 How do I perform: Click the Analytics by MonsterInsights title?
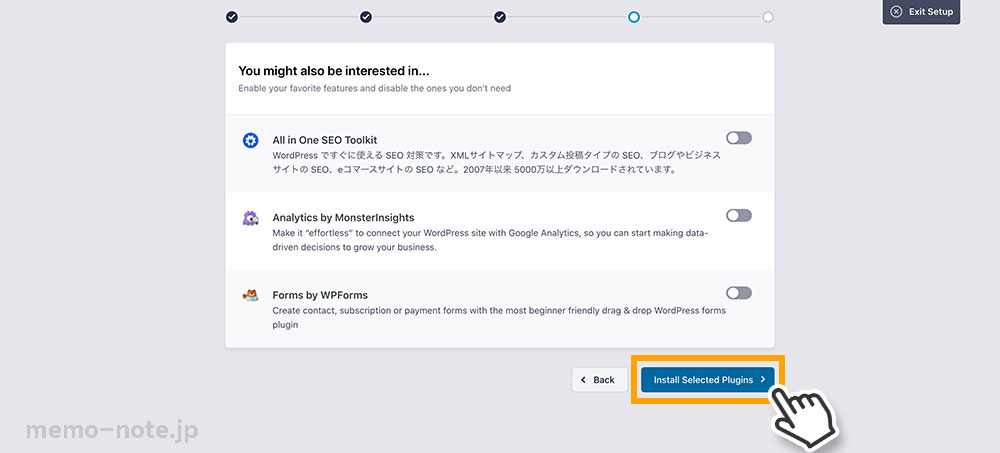click(343, 218)
